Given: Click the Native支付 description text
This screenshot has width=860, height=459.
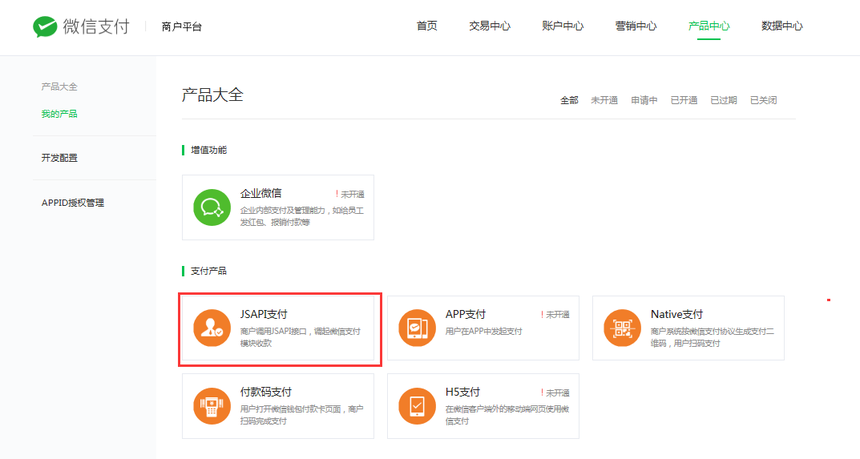Looking at the screenshot, I should pos(712,337).
